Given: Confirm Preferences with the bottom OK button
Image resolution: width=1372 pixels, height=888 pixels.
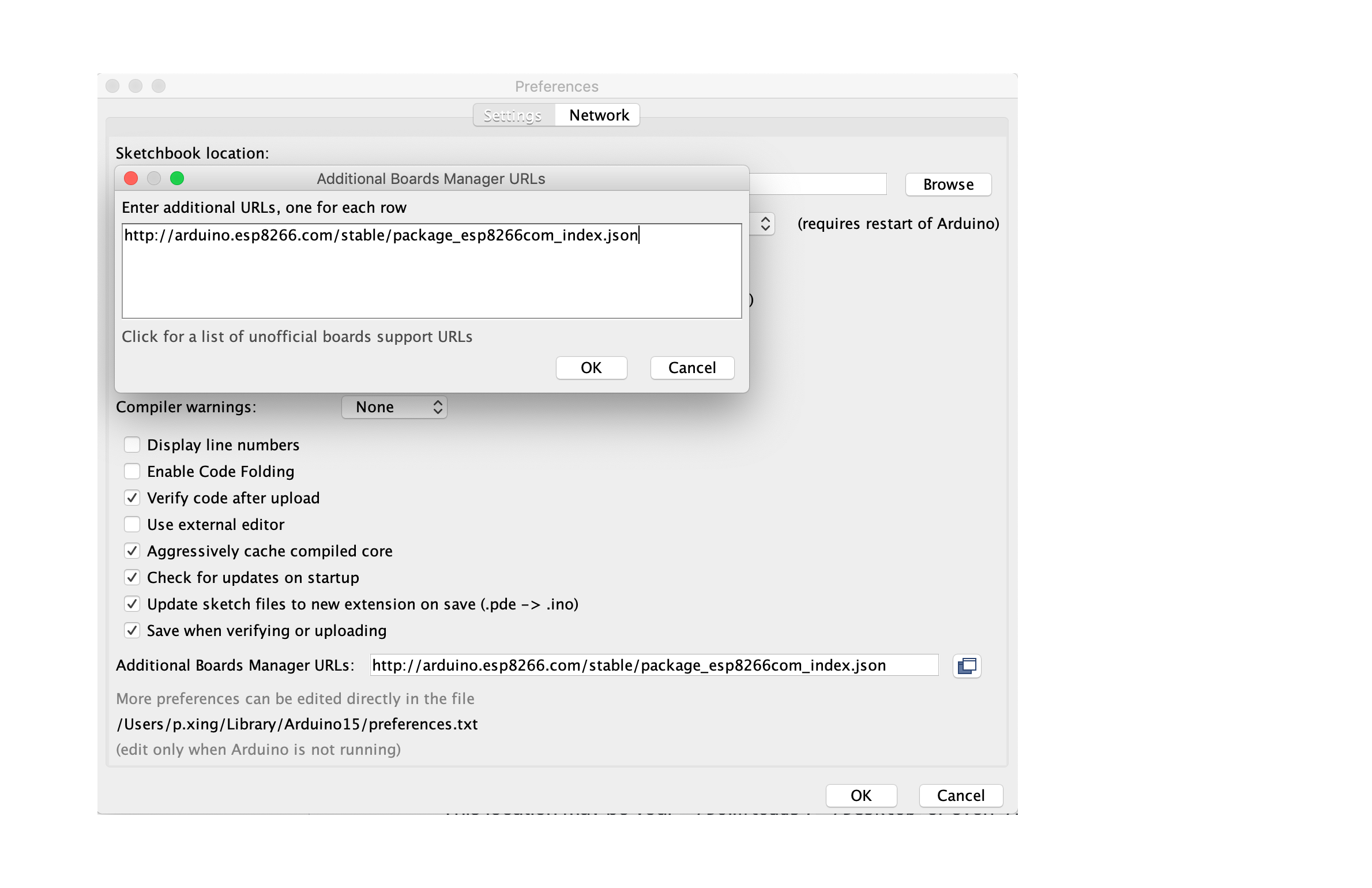Looking at the screenshot, I should coord(861,796).
